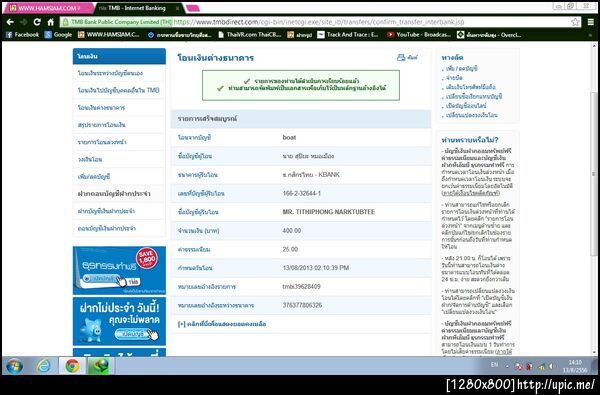600x395 pixels.
Task: Open the fifth shortcut link on the right
Action: (466, 105)
